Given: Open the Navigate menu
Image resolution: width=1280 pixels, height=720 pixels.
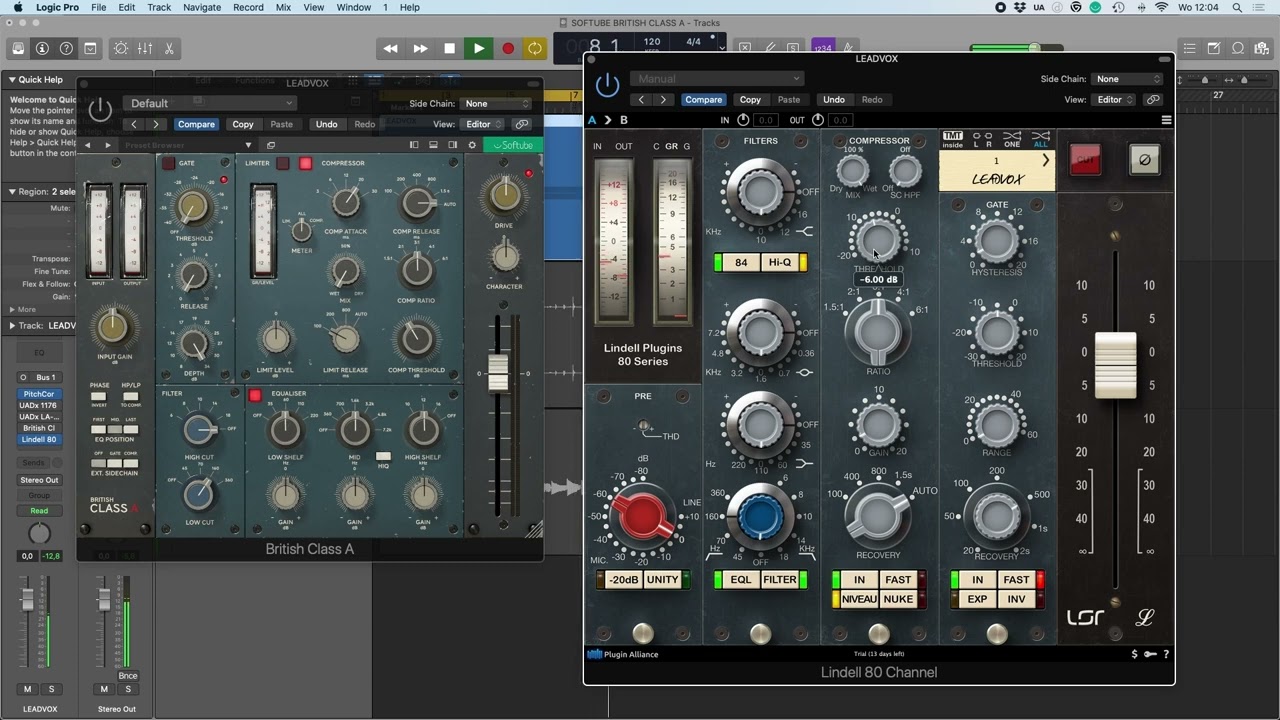Looking at the screenshot, I should click(202, 7).
